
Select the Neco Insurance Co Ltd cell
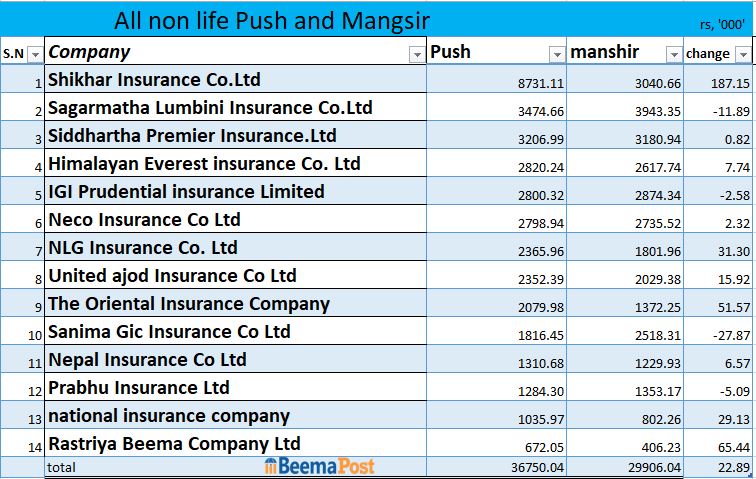(236, 220)
